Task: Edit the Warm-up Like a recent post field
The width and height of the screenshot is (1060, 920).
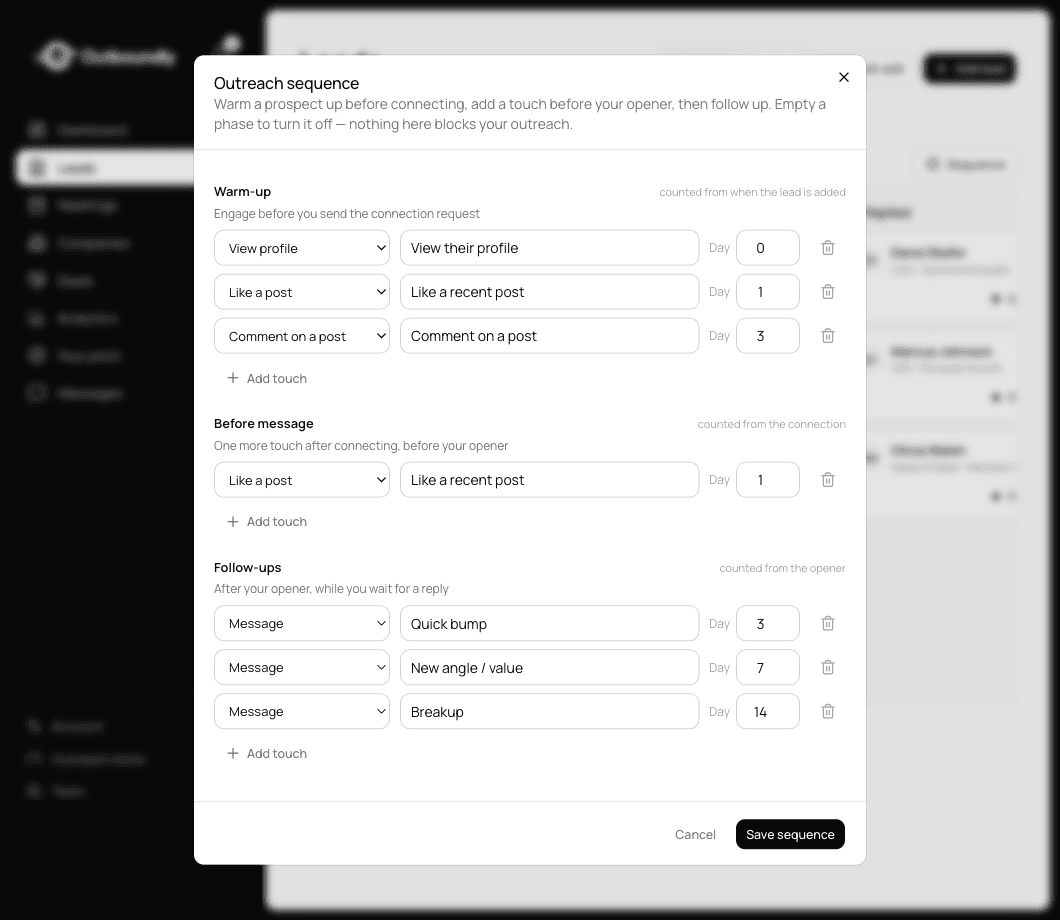Action: [549, 292]
